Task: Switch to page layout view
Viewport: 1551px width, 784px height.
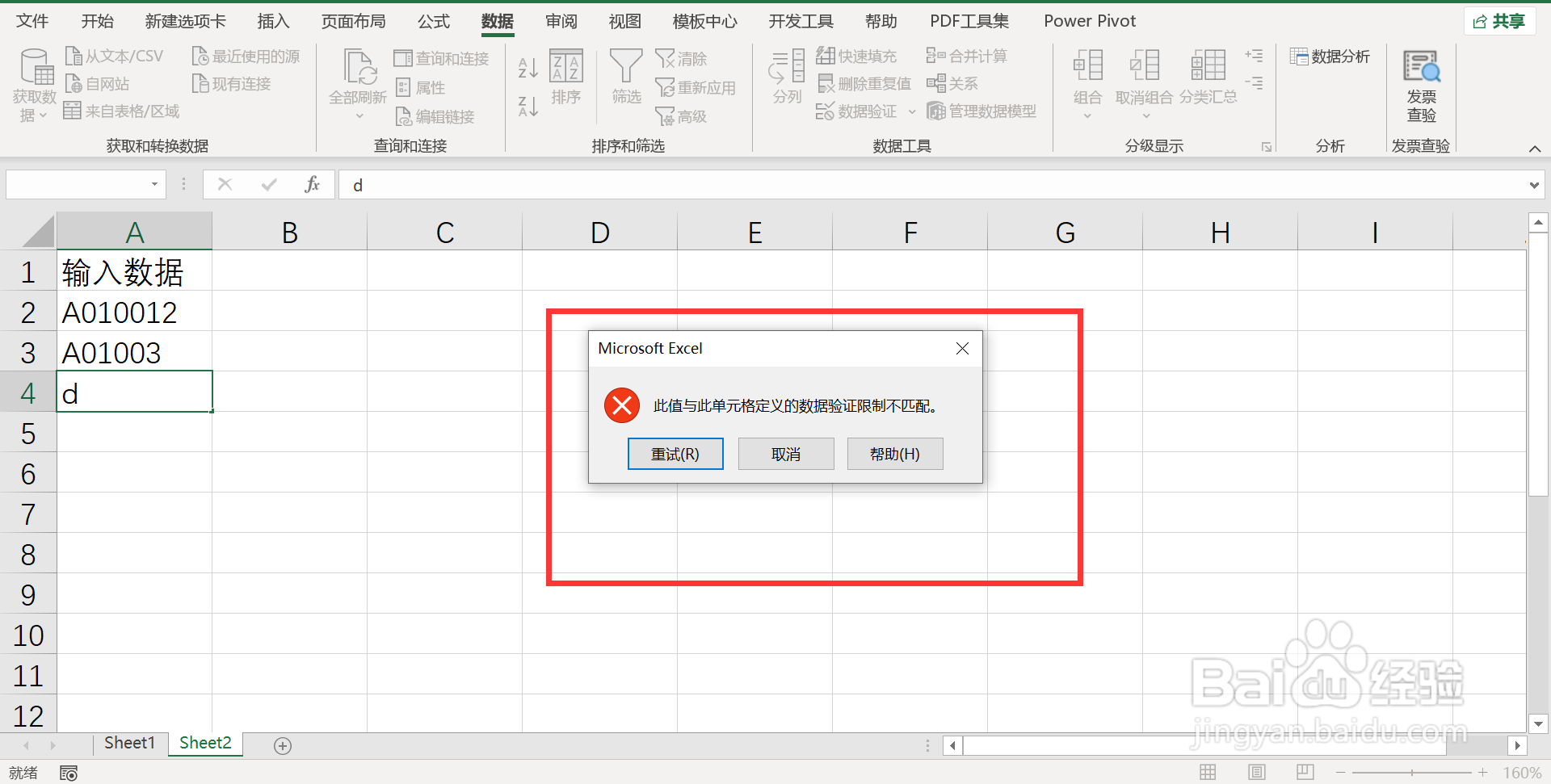Action: coord(1257,773)
